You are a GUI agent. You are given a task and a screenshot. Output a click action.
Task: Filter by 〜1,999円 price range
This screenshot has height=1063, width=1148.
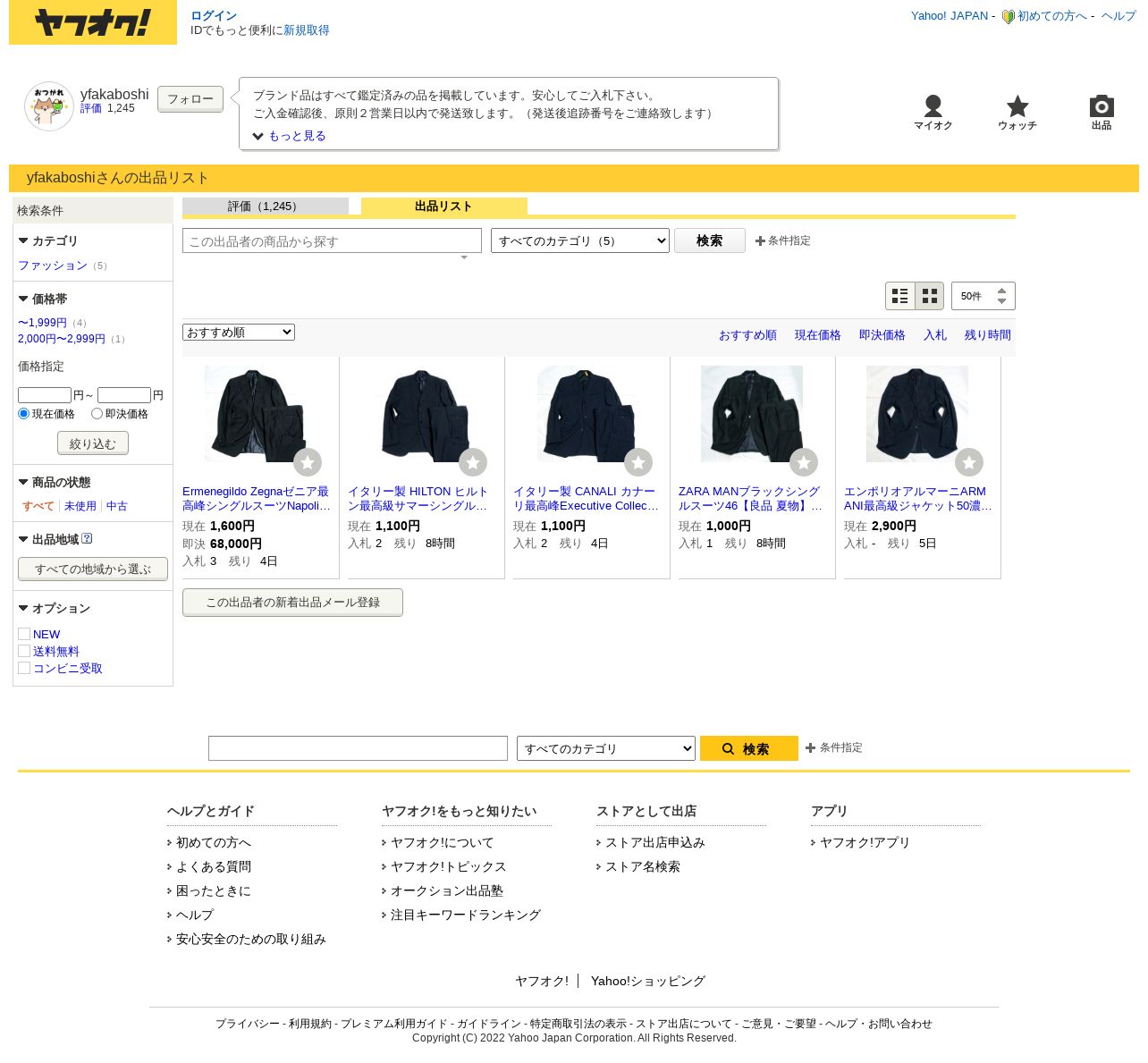point(42,323)
